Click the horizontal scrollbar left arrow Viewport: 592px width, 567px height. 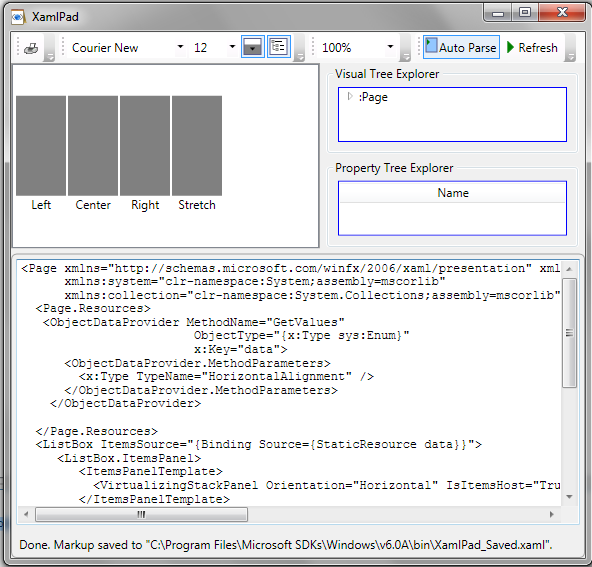[x=26, y=514]
